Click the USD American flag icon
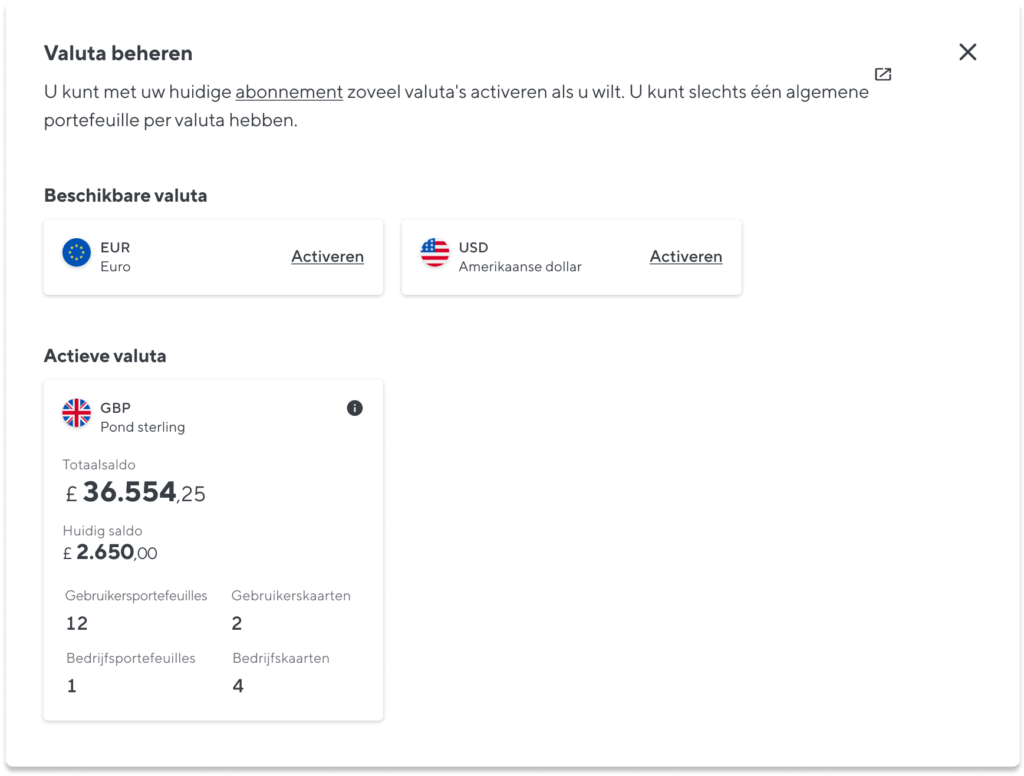This screenshot has height=776, width=1024. [435, 253]
